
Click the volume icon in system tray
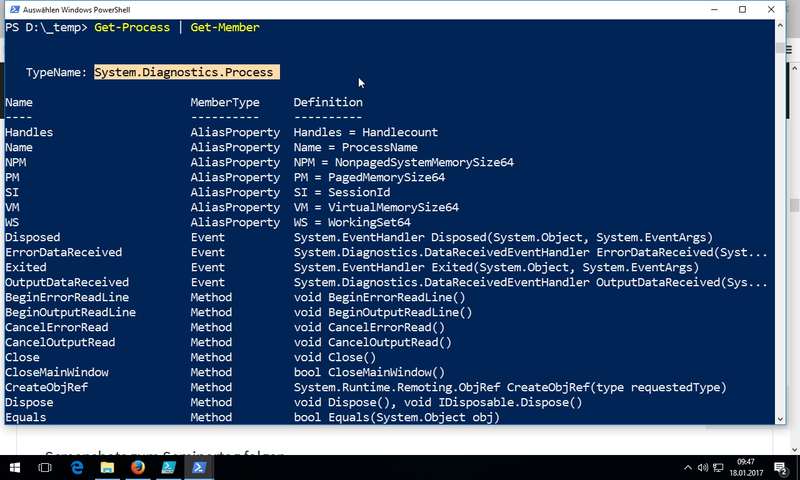[x=703, y=467]
